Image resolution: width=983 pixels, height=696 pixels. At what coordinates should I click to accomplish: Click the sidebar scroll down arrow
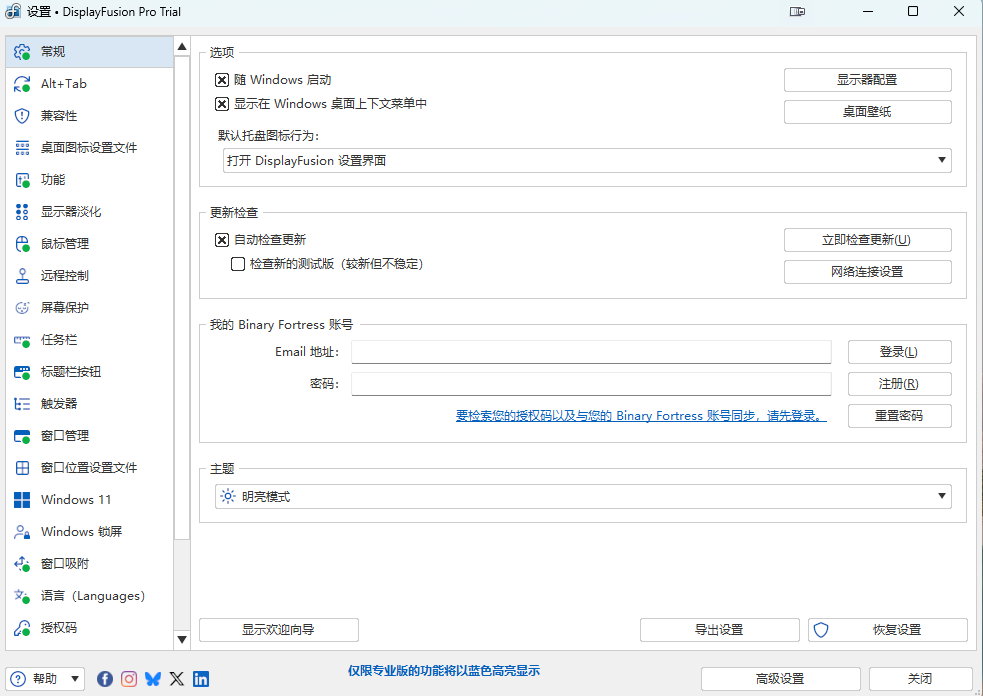click(182, 639)
